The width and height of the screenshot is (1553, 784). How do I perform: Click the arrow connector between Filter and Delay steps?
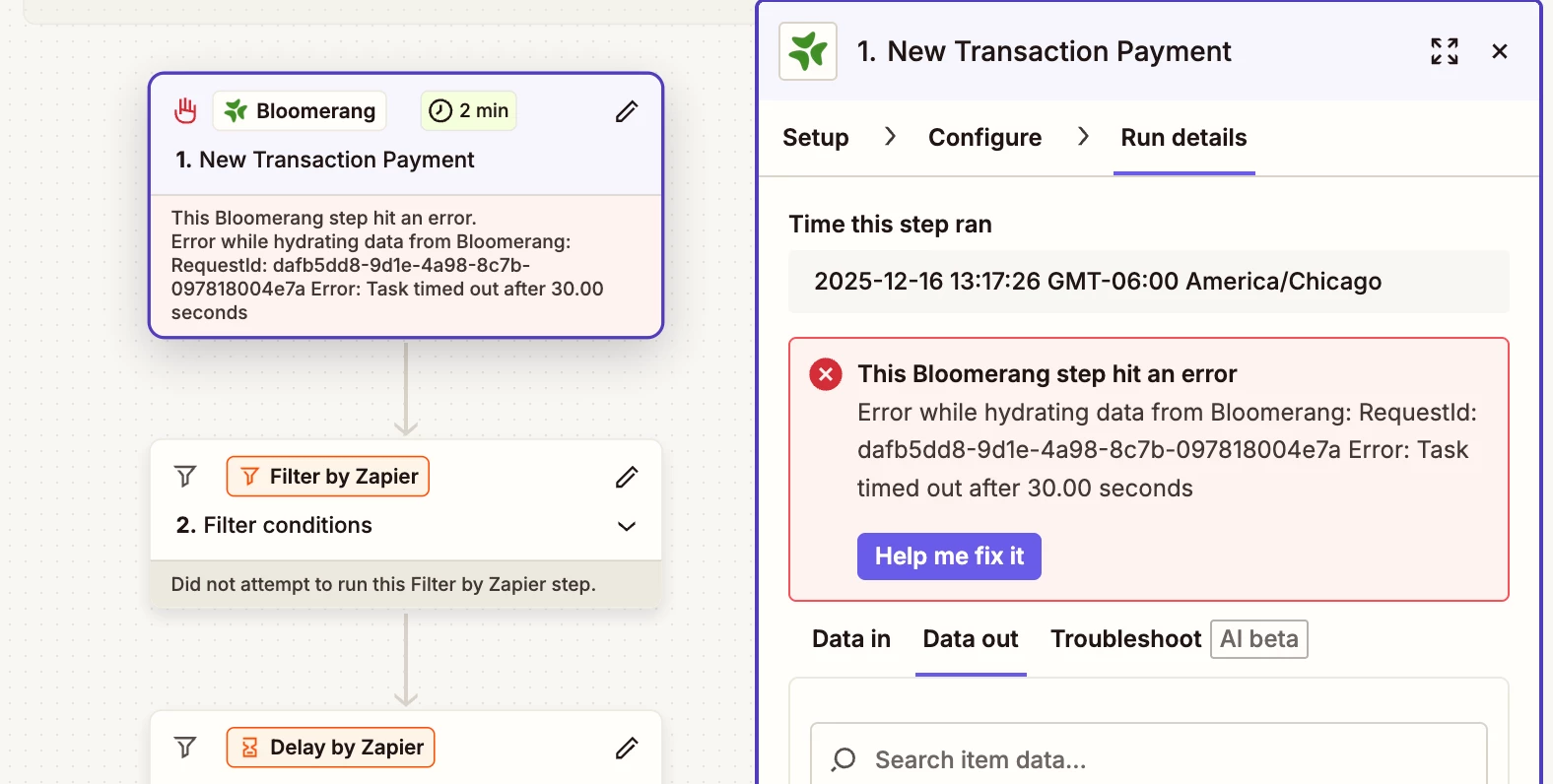[406, 660]
